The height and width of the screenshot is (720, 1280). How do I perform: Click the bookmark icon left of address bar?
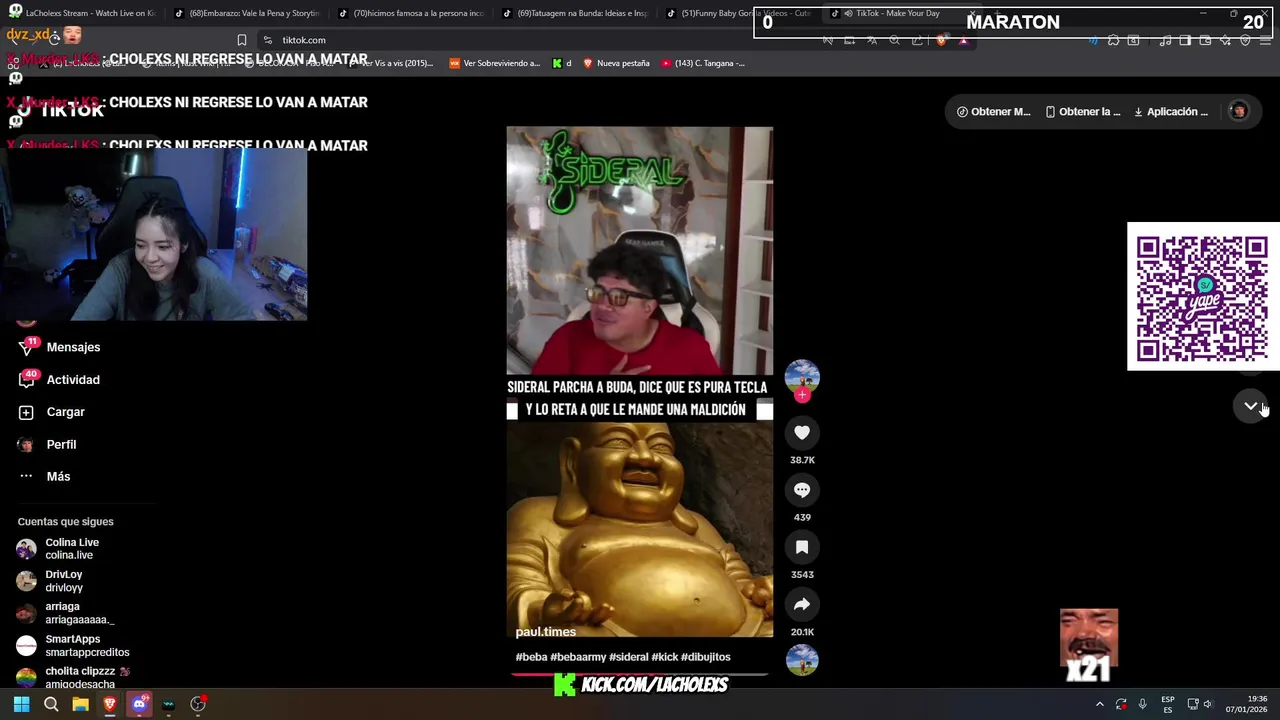241,40
